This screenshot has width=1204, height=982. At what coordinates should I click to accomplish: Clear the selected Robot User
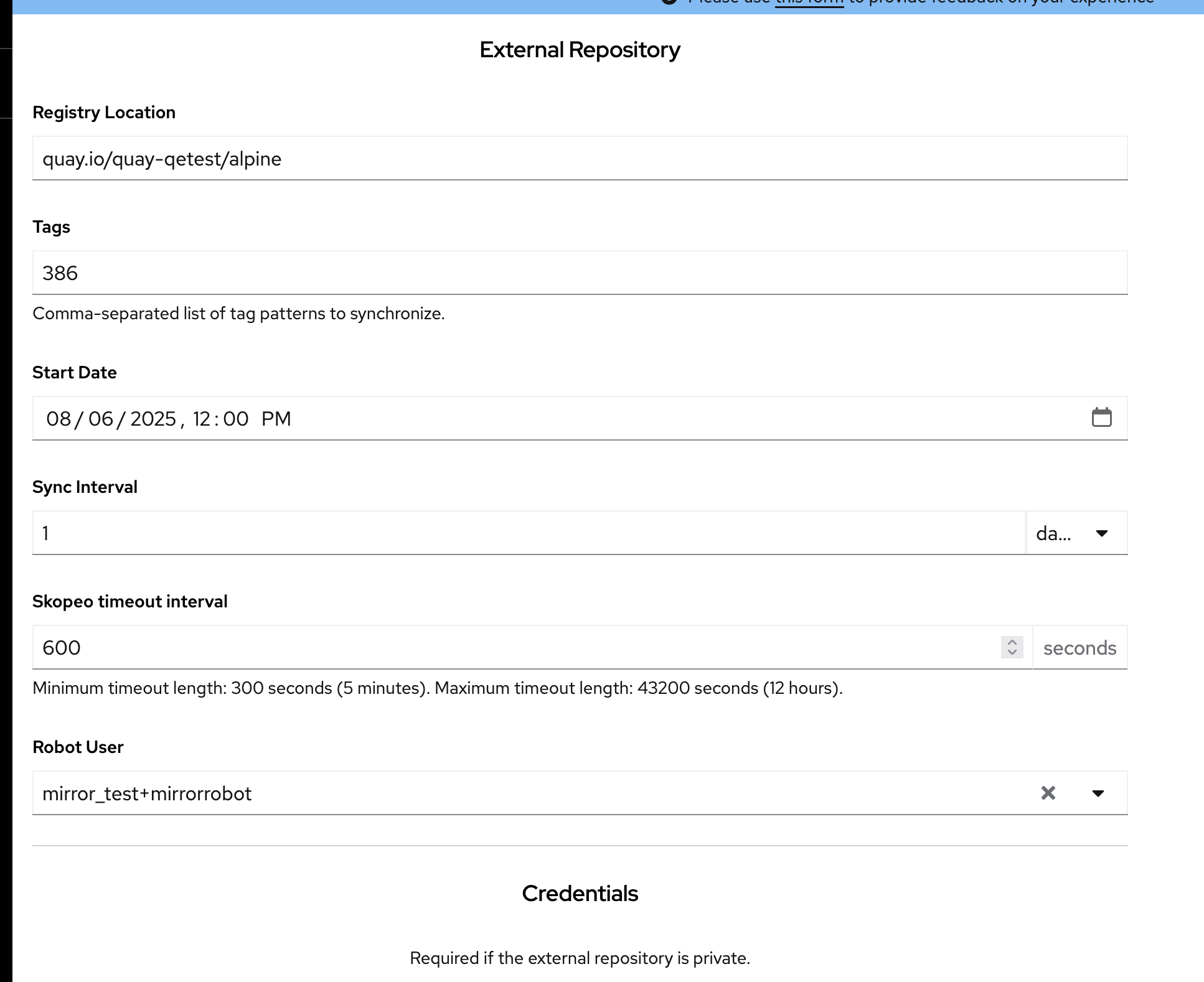[1048, 793]
